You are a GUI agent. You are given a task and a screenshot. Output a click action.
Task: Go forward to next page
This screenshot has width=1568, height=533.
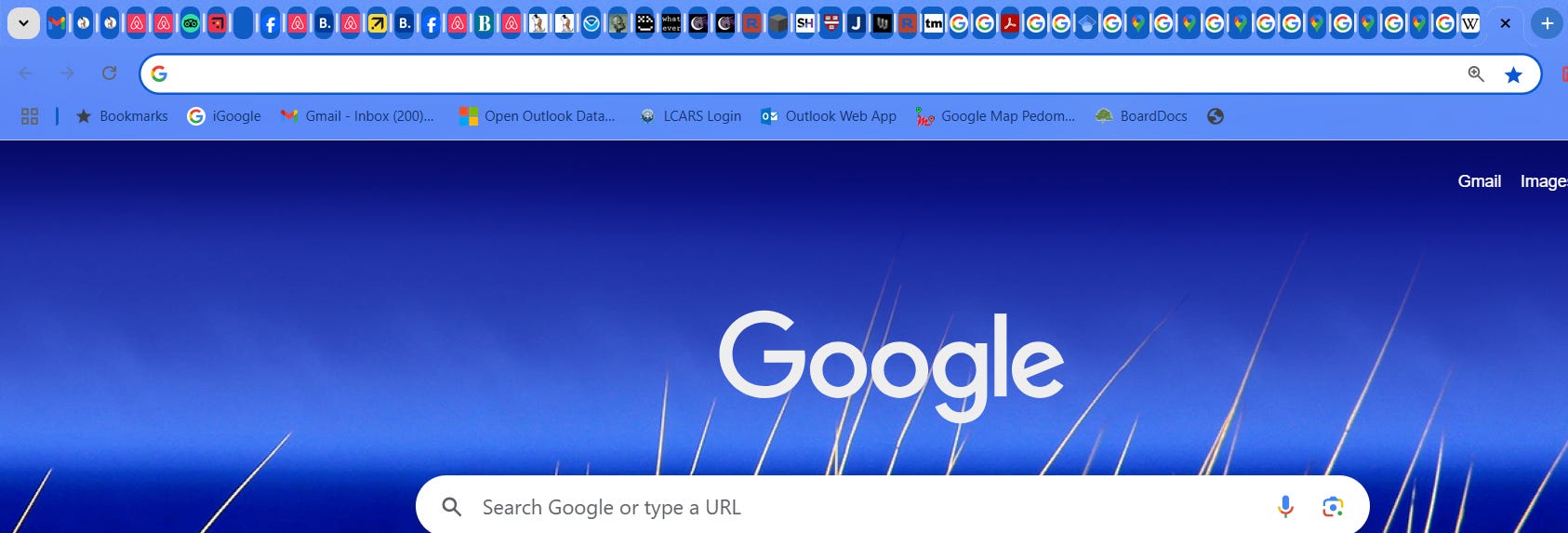coord(67,73)
